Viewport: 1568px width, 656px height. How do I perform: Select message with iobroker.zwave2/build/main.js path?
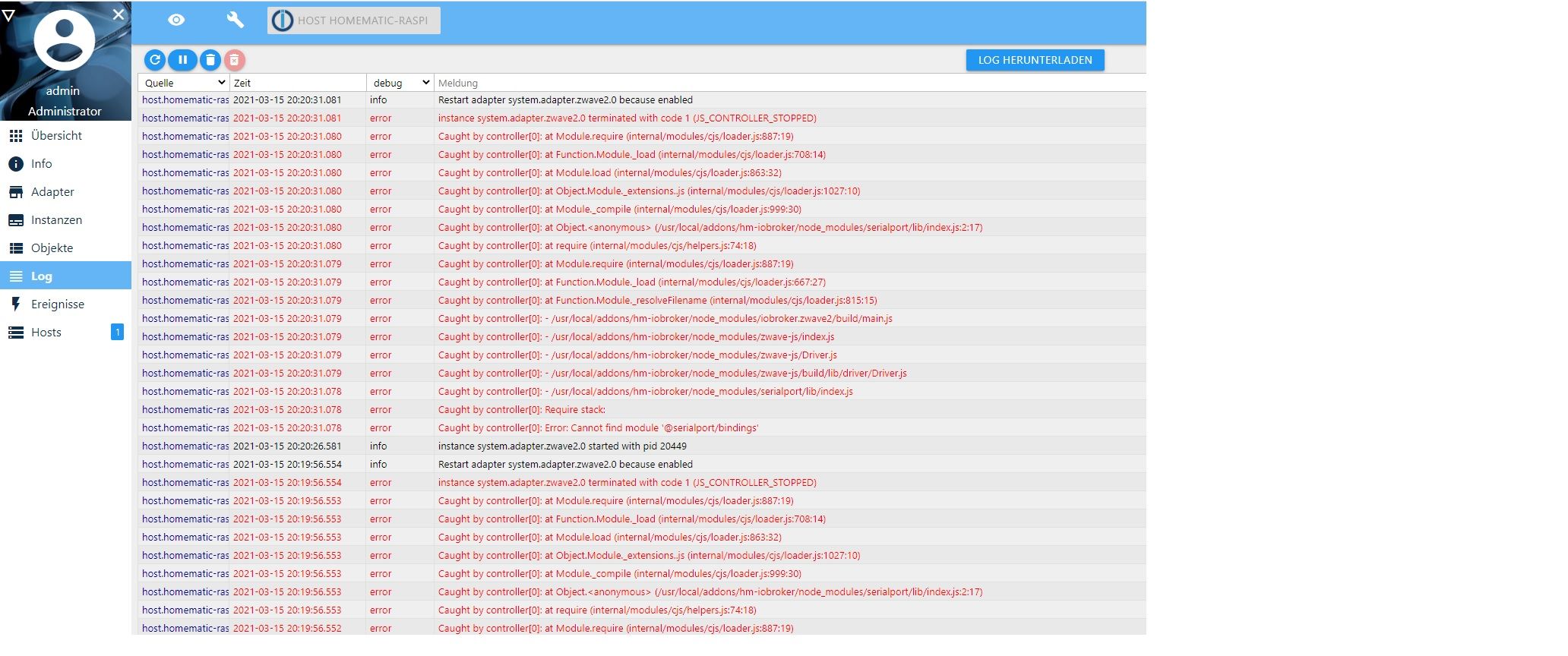[x=665, y=318]
